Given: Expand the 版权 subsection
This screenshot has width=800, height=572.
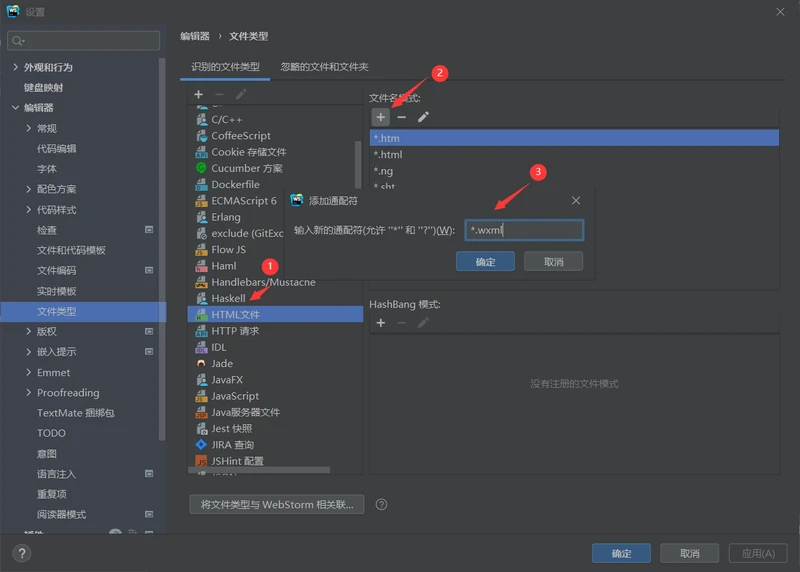Looking at the screenshot, I should 29,331.
